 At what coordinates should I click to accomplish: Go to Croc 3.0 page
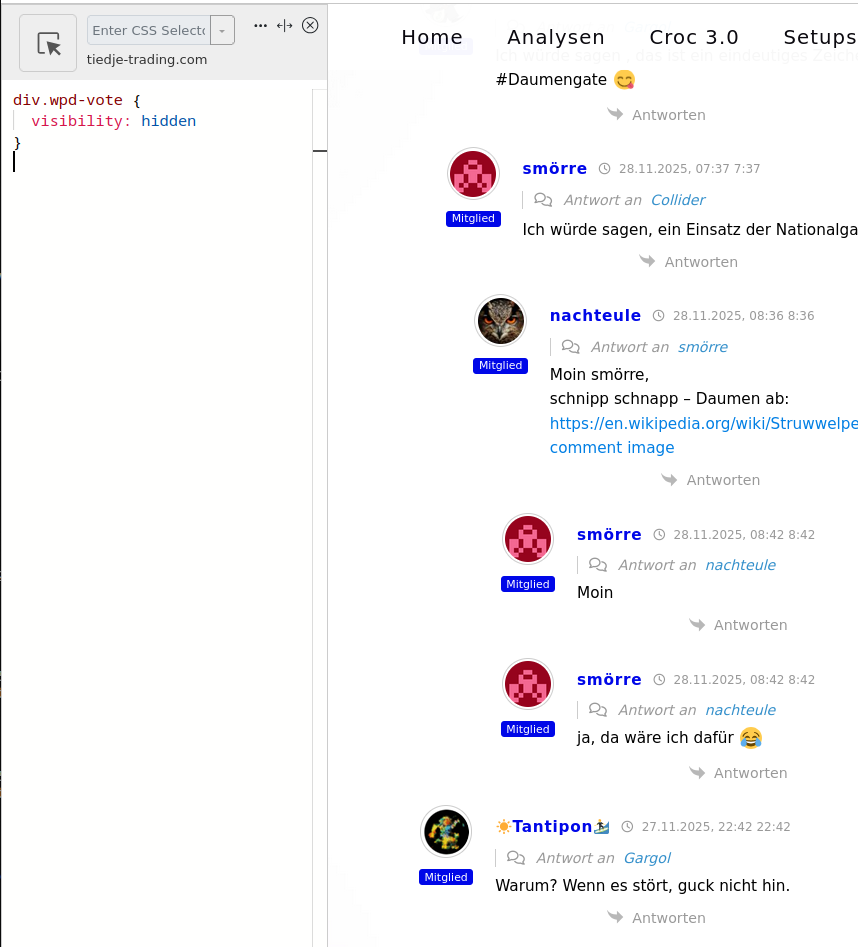(x=694, y=37)
